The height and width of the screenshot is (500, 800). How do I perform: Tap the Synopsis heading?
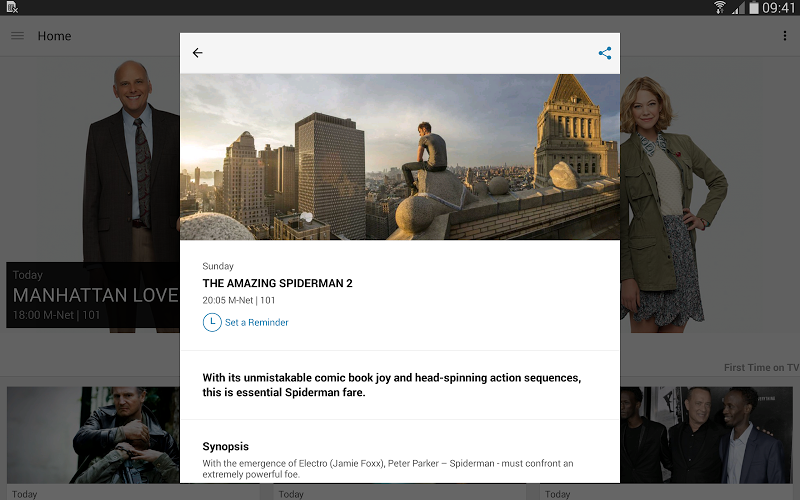click(225, 446)
